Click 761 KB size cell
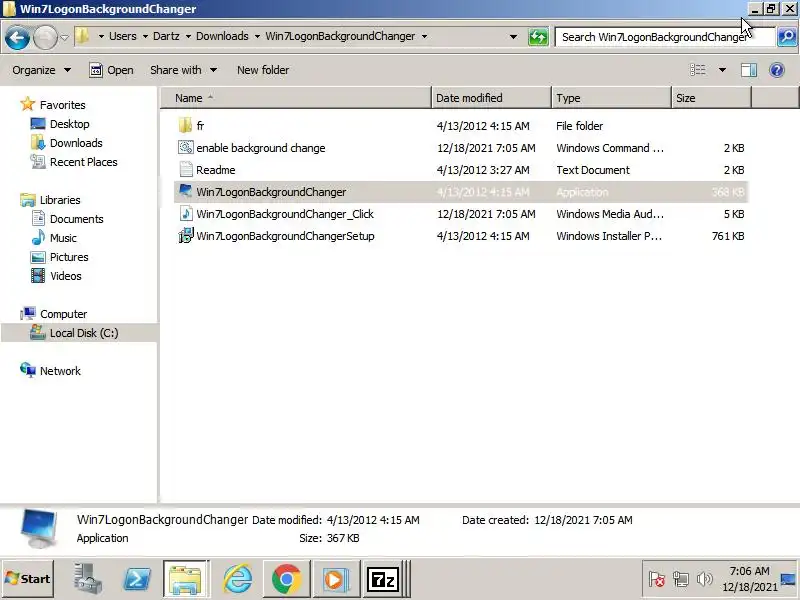 coord(728,236)
